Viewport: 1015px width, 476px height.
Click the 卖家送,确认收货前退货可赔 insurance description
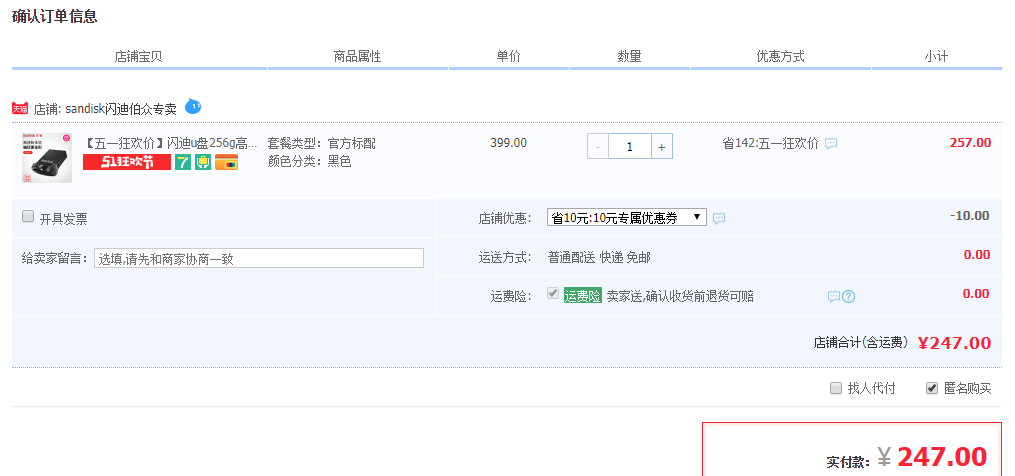pyautogui.click(x=680, y=297)
